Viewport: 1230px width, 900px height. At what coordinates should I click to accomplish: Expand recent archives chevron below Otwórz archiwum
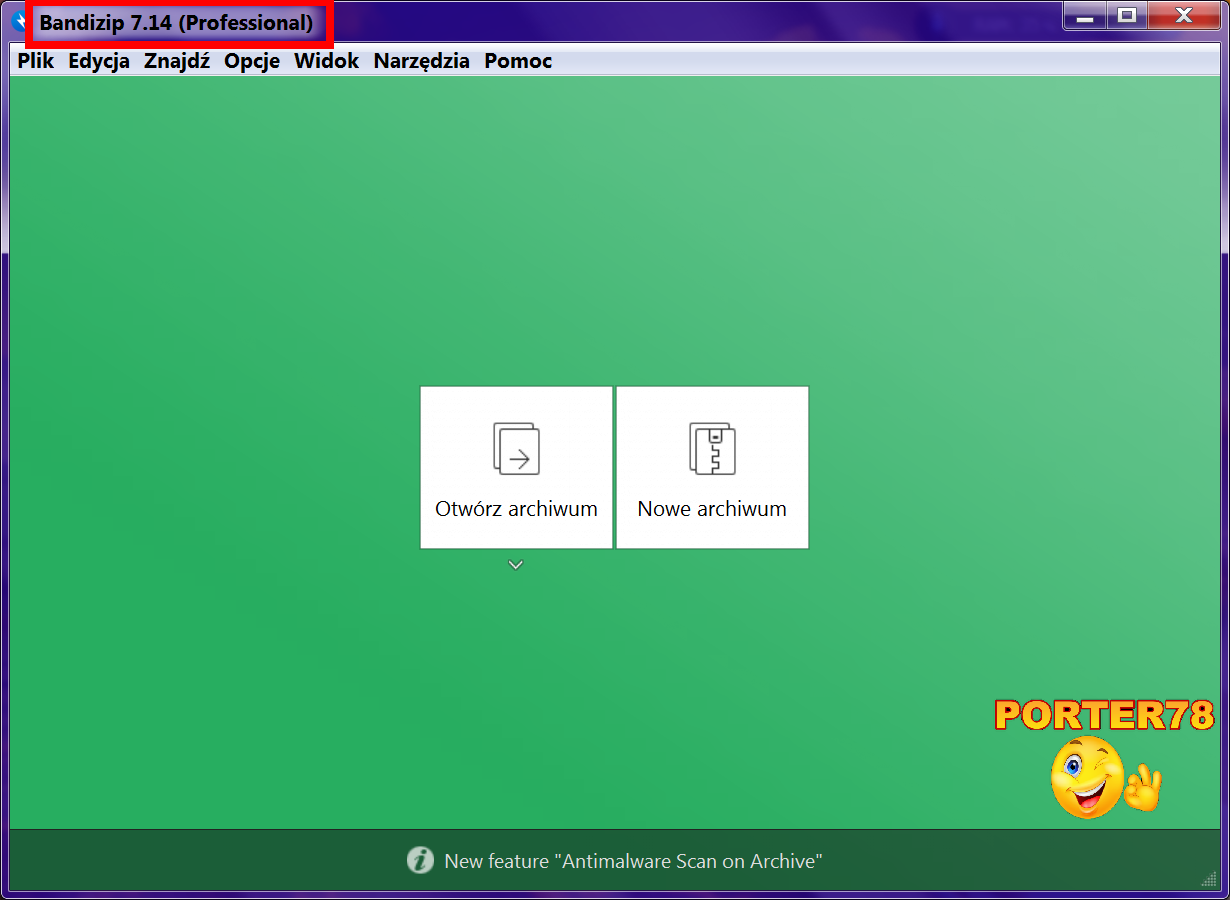click(516, 565)
